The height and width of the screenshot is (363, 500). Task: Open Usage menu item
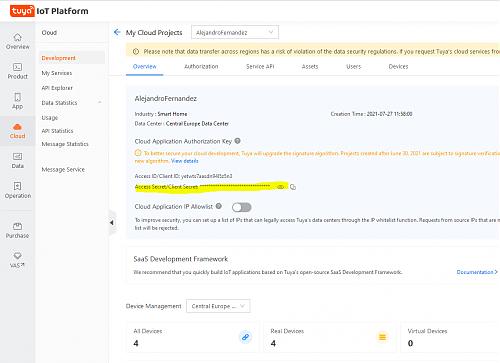(x=50, y=118)
